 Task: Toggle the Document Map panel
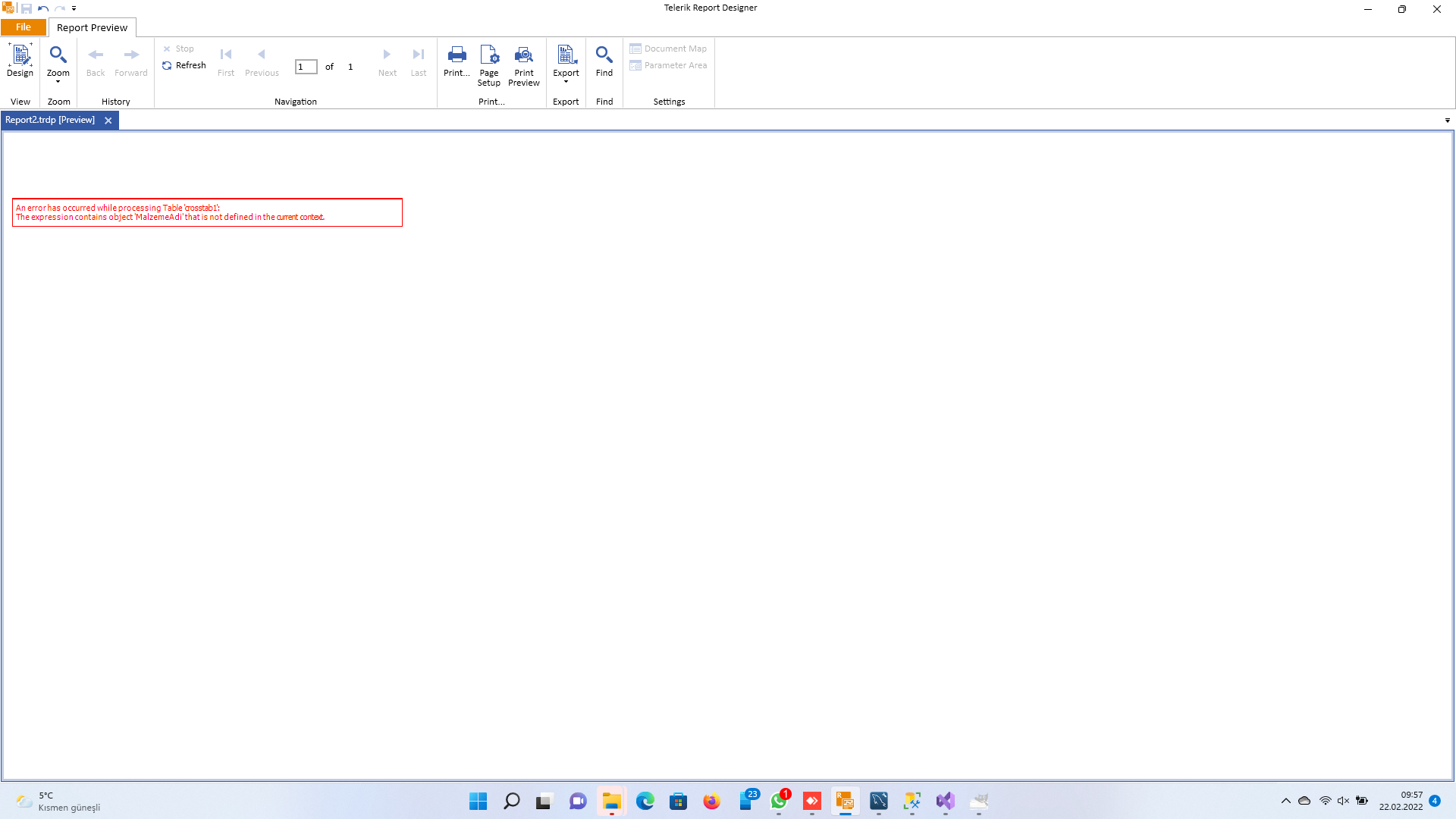pyautogui.click(x=668, y=49)
